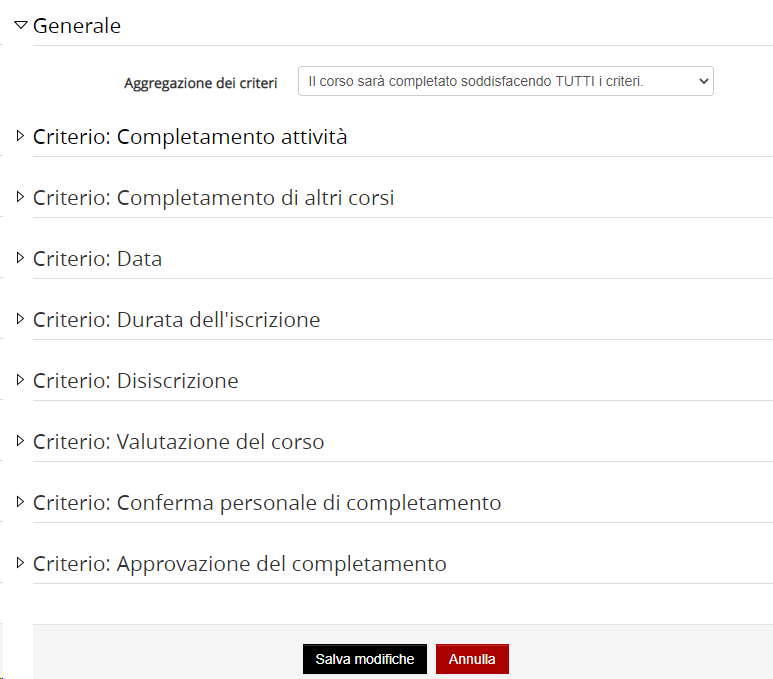
Task: Expand the Completamento attività triangle icon
Action: pyautogui.click(x=20, y=136)
